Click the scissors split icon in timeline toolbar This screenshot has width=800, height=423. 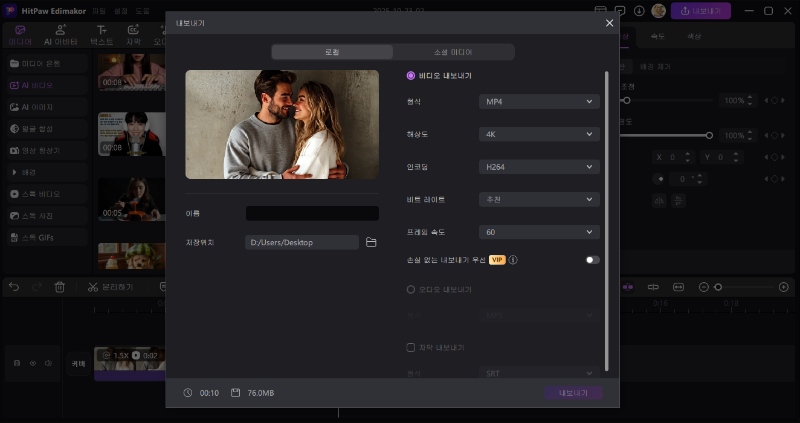(93, 287)
